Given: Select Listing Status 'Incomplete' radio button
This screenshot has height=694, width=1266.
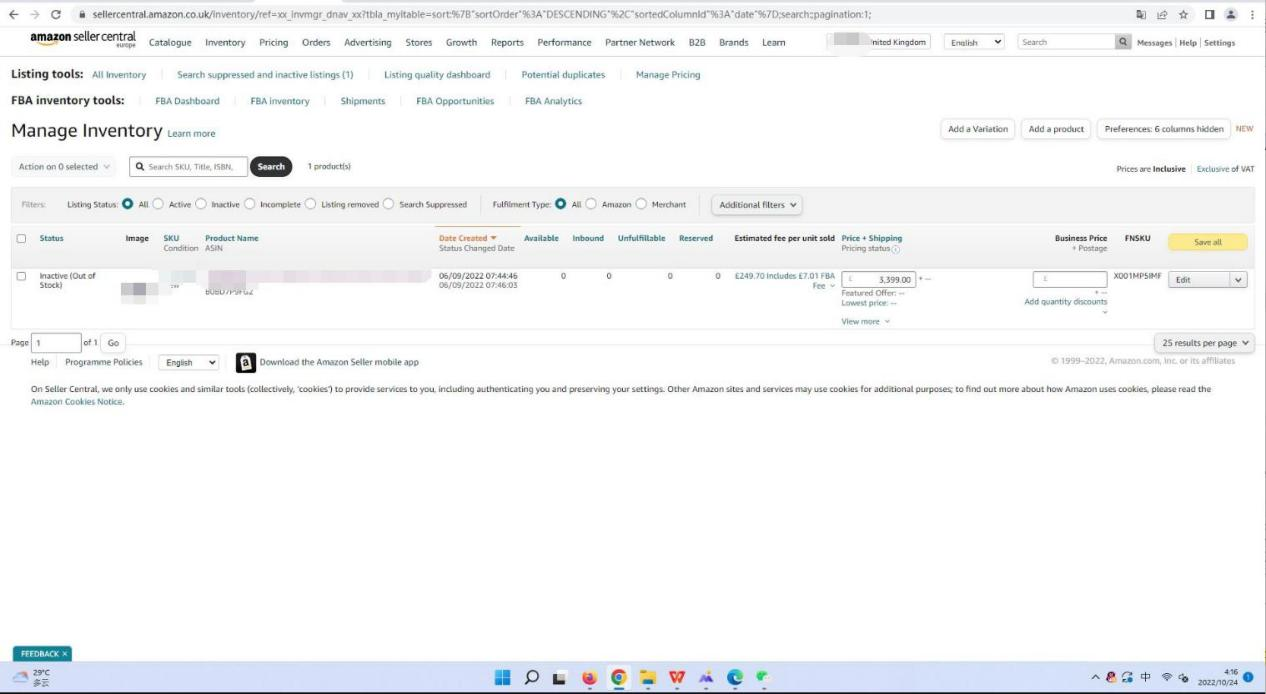Looking at the screenshot, I should point(250,204).
